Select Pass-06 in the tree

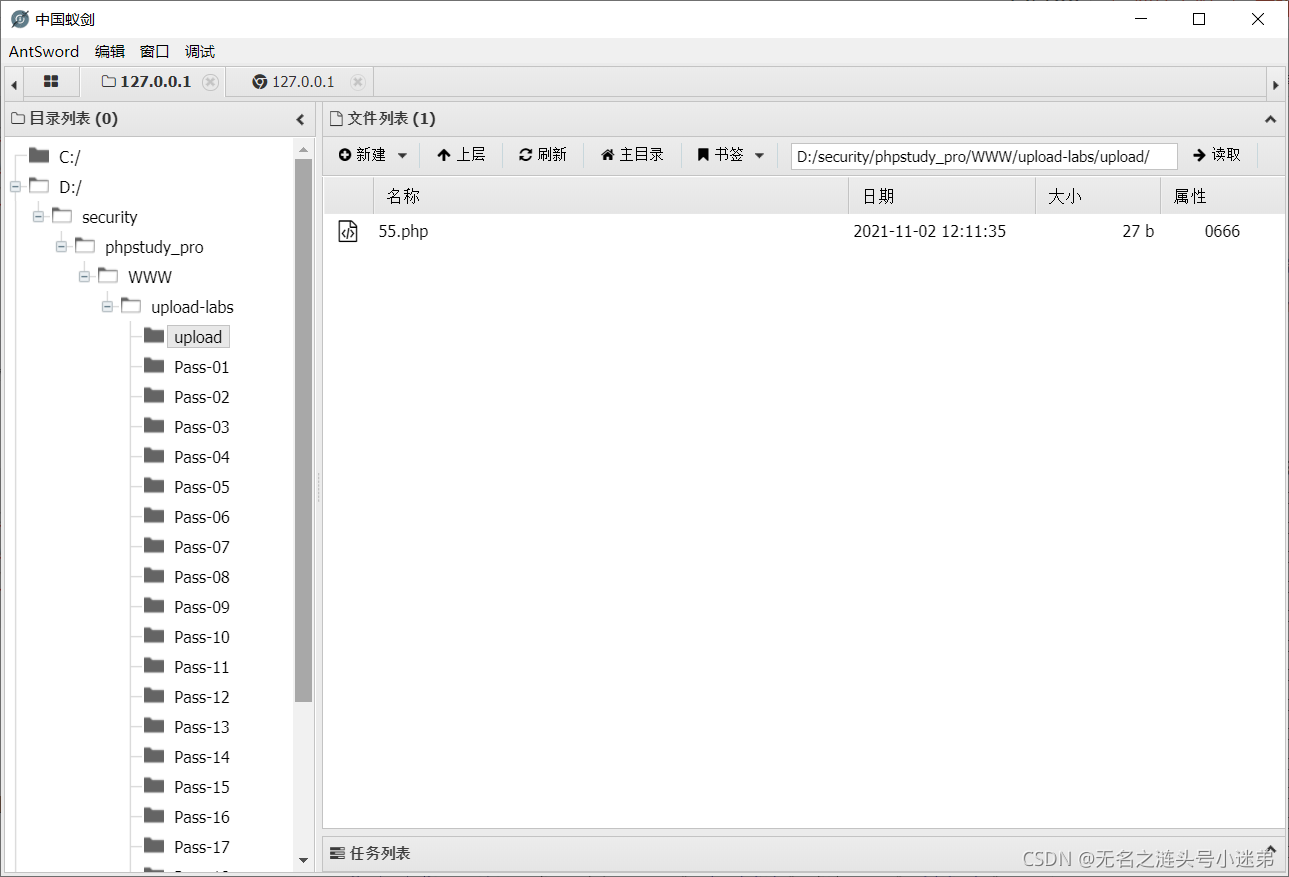202,517
